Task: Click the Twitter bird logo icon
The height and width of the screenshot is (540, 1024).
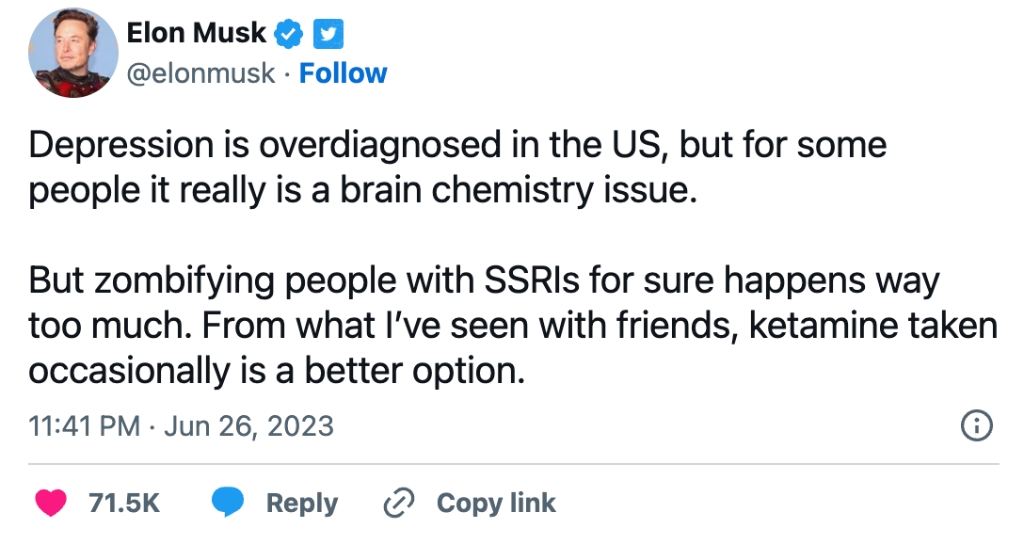Action: click(x=329, y=35)
